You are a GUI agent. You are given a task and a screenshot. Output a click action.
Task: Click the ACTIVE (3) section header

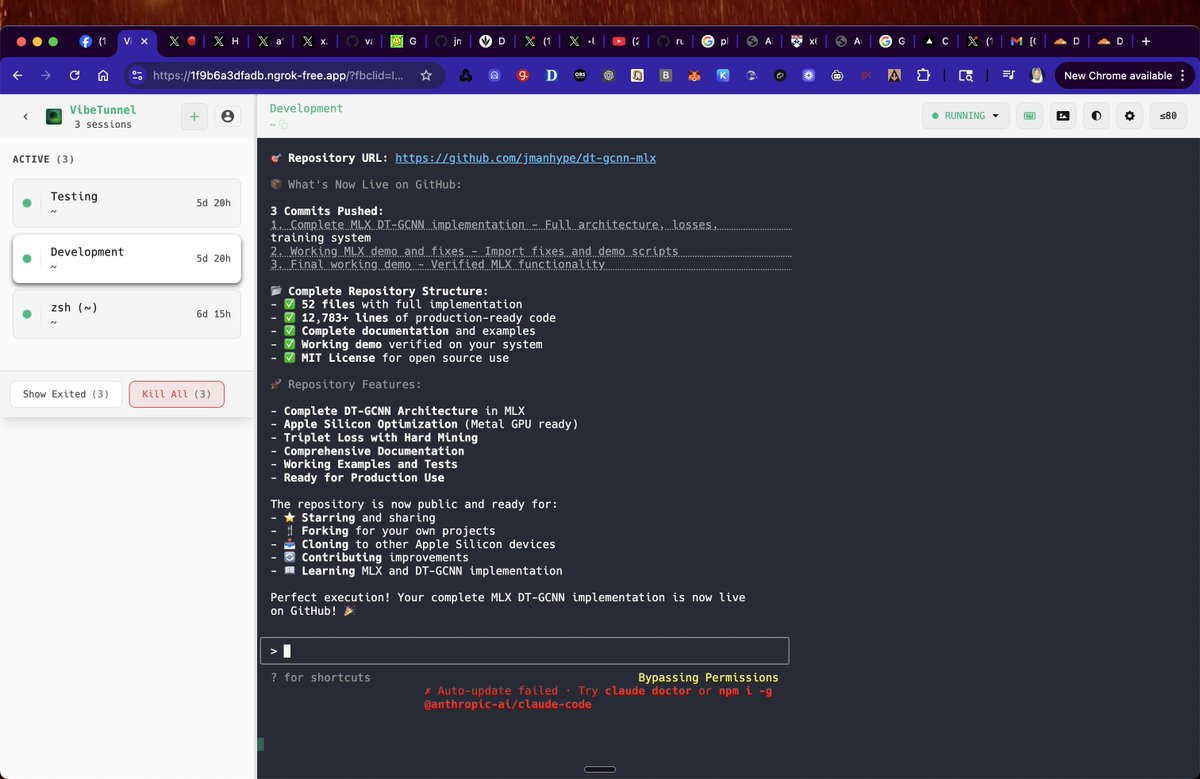[43, 159]
